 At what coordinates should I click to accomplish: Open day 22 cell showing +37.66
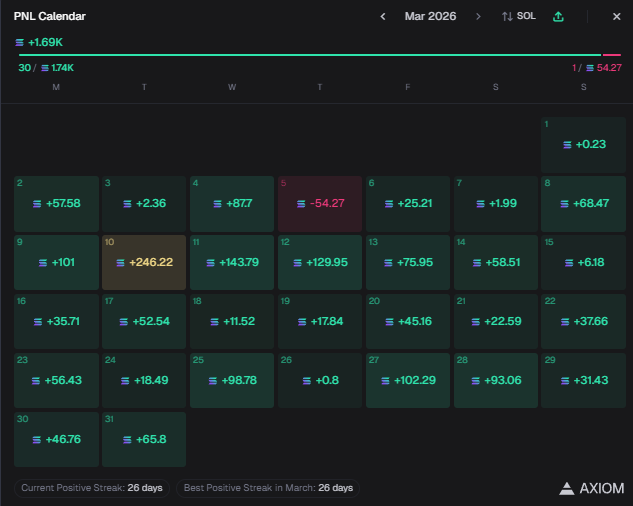583,322
